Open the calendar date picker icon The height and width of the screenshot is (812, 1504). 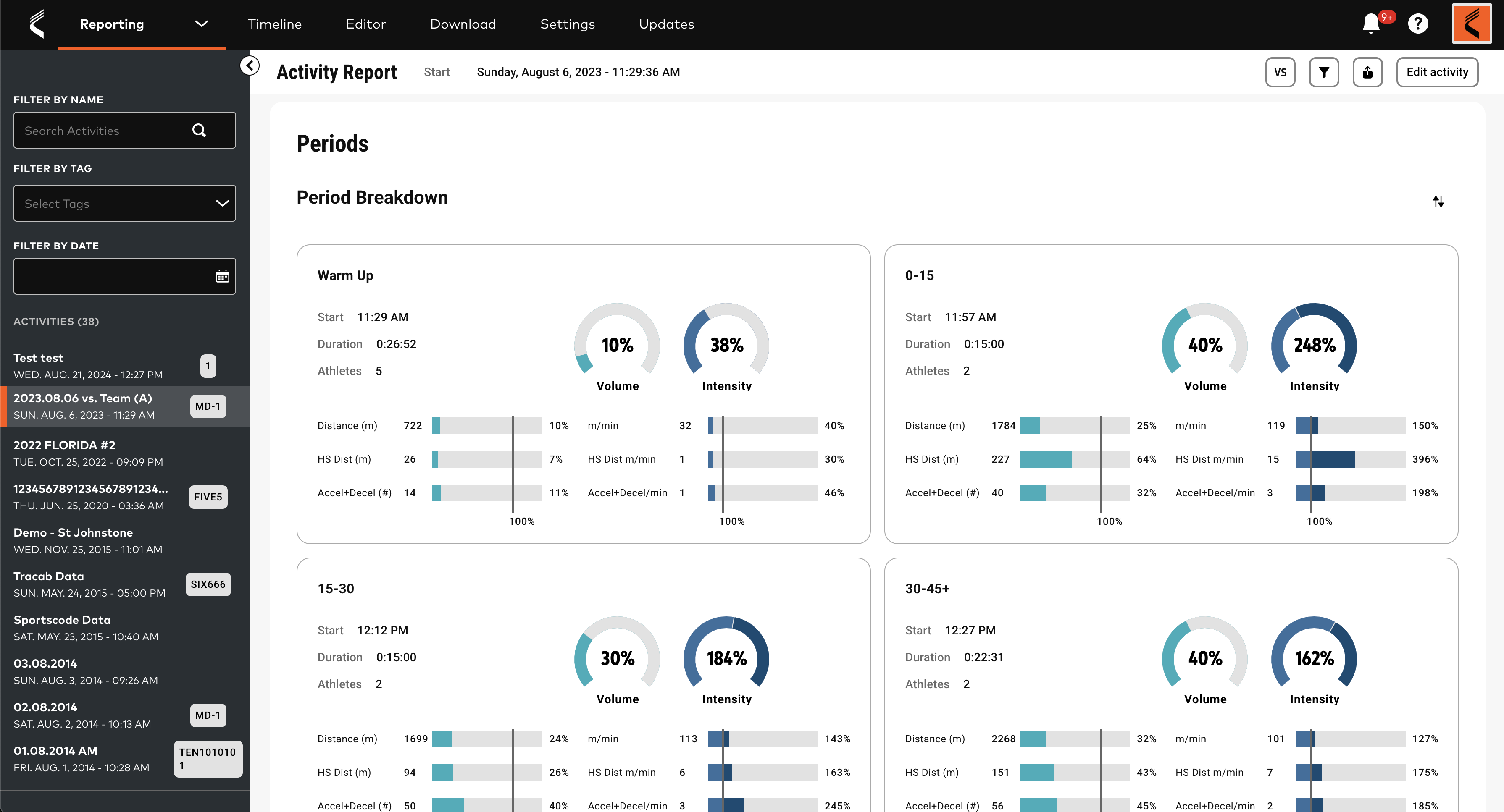click(x=222, y=276)
